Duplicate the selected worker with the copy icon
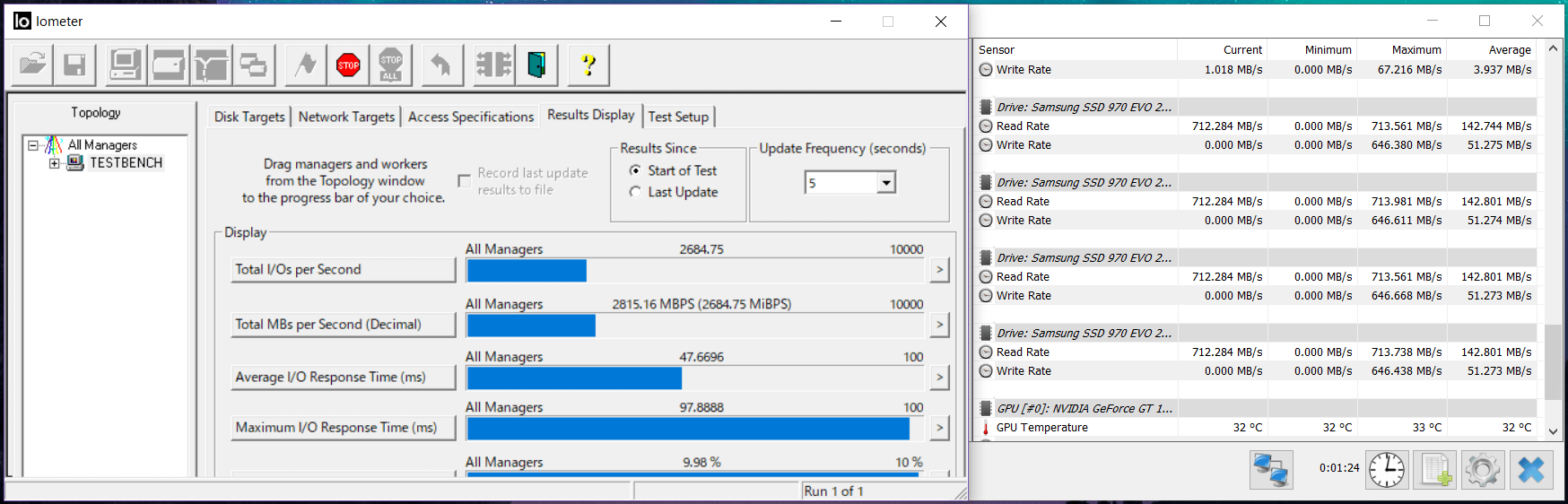 point(253,65)
